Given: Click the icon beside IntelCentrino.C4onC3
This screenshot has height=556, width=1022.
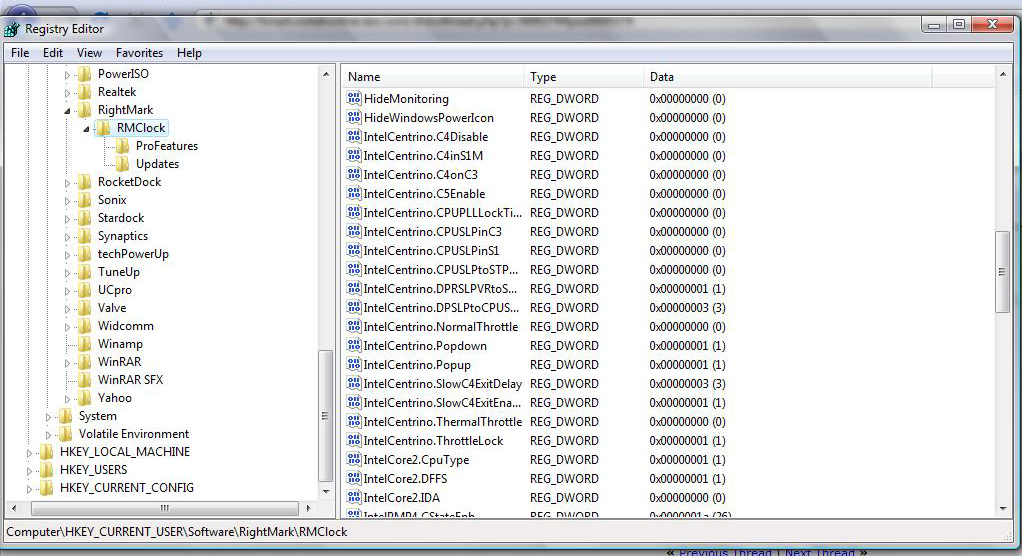Looking at the screenshot, I should pos(354,174).
